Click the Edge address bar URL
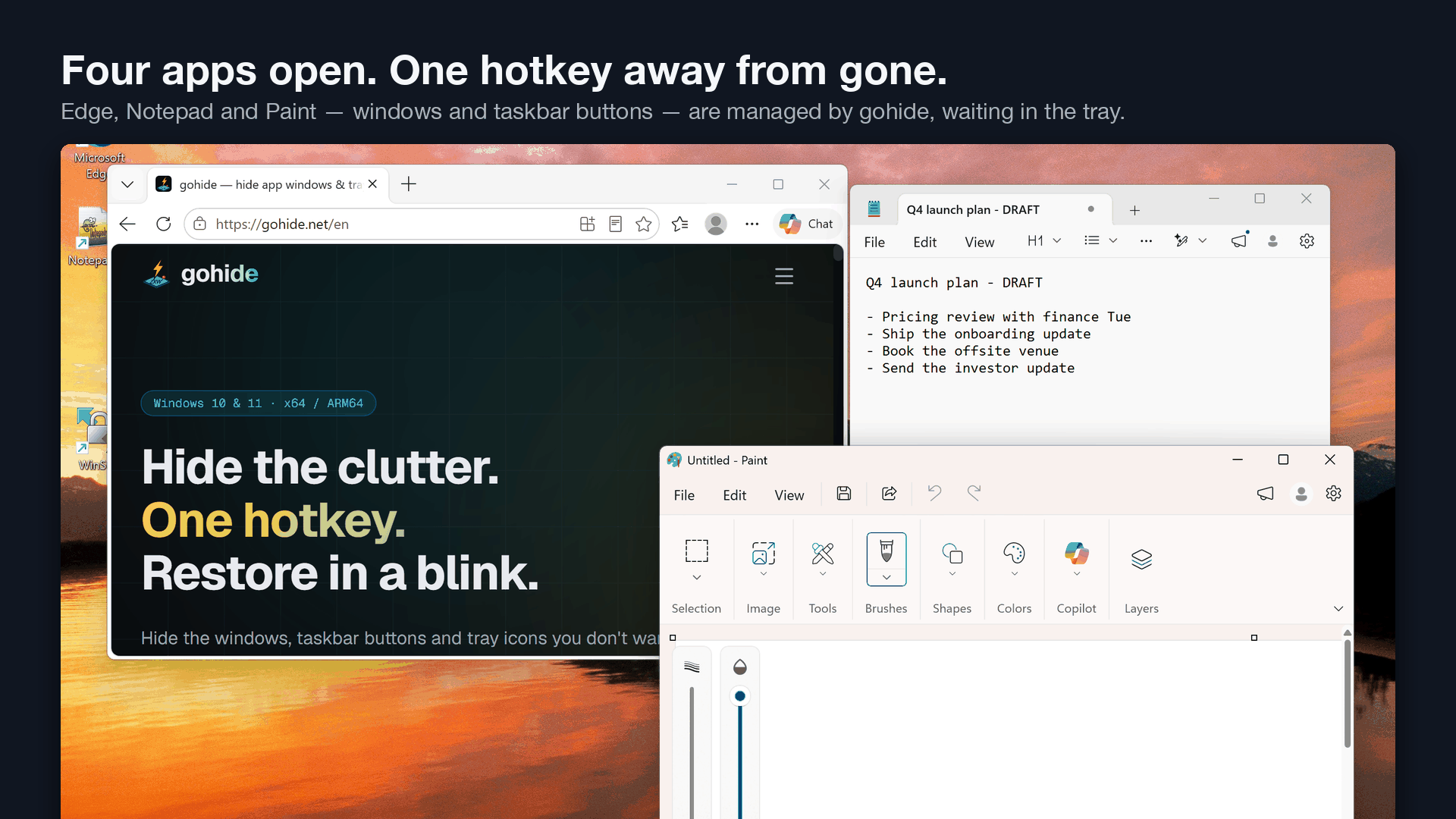The width and height of the screenshot is (1456, 819). pyautogui.click(x=282, y=224)
